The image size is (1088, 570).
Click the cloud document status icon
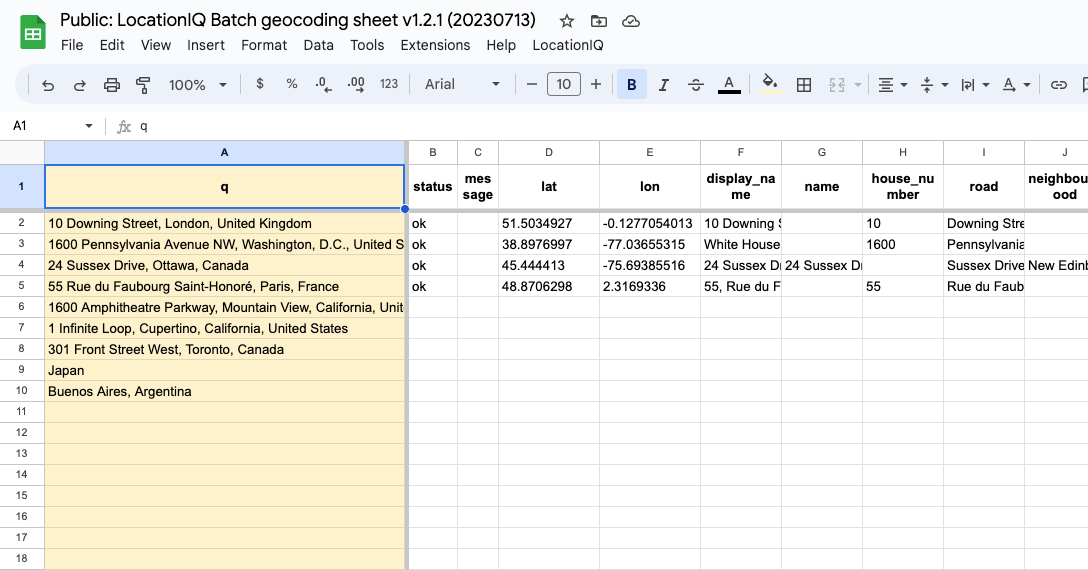click(x=630, y=21)
